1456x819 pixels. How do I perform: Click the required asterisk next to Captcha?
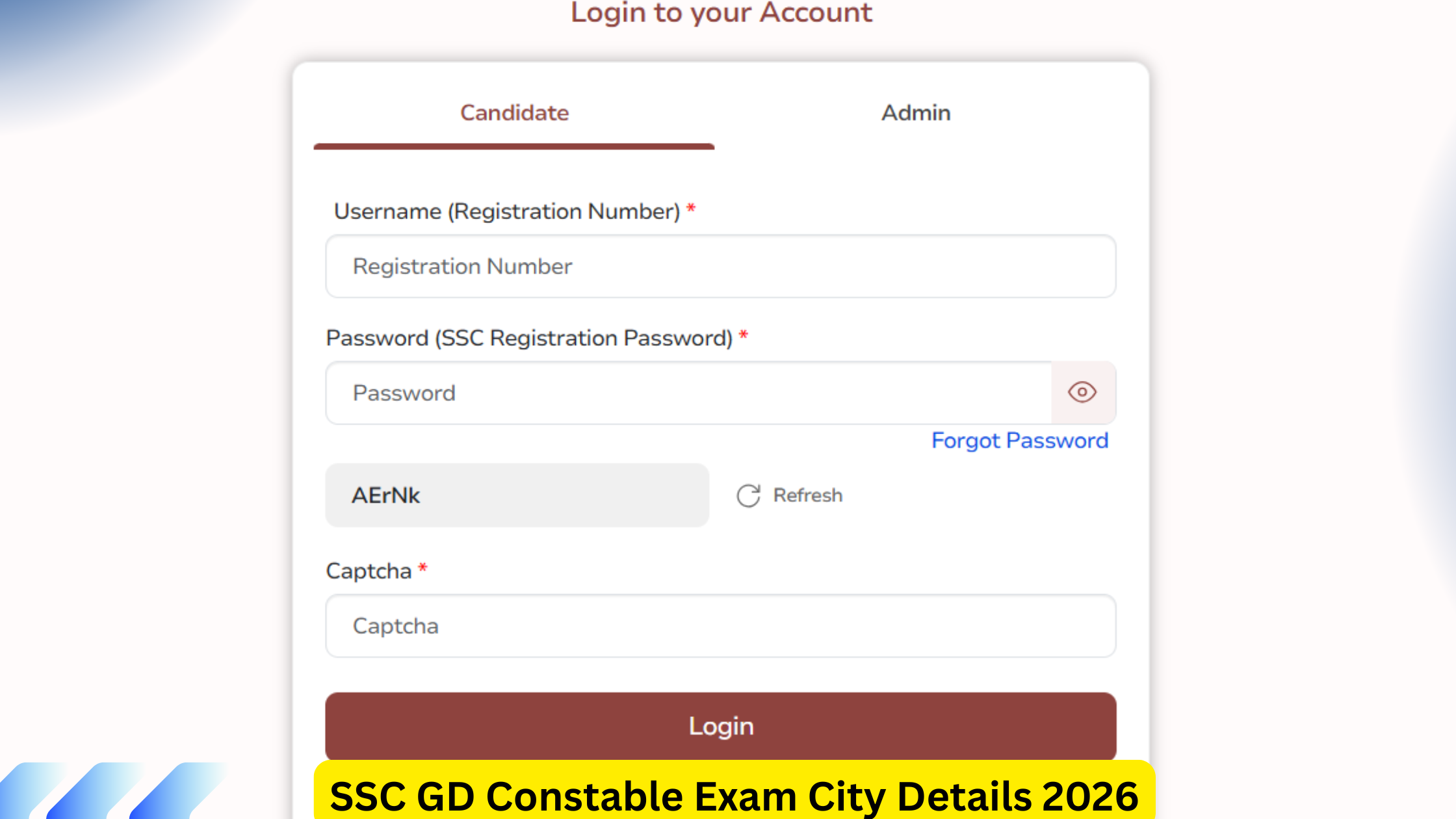[x=422, y=568]
